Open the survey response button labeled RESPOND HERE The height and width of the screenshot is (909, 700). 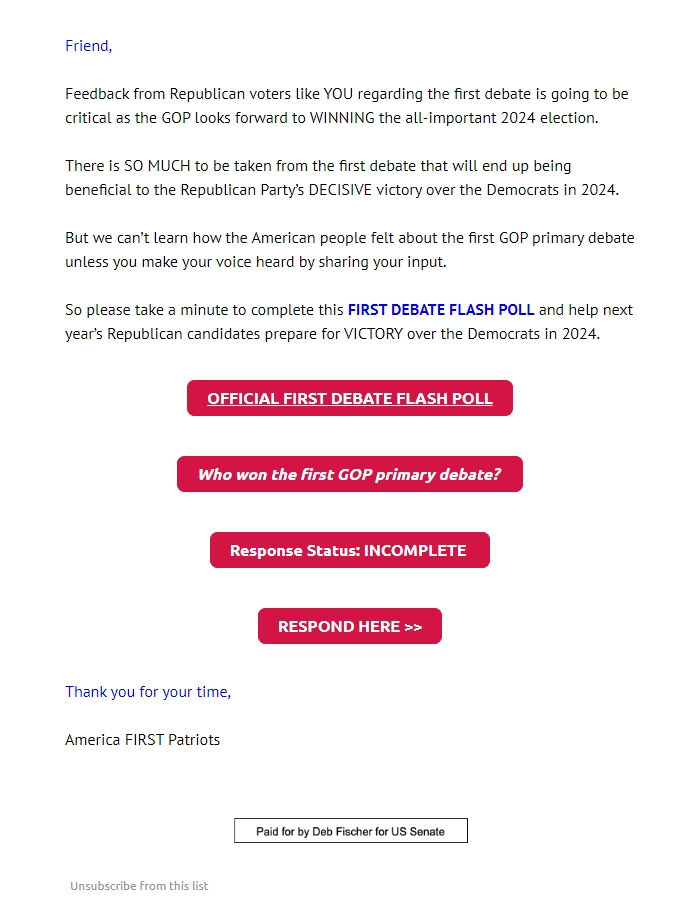coord(349,626)
